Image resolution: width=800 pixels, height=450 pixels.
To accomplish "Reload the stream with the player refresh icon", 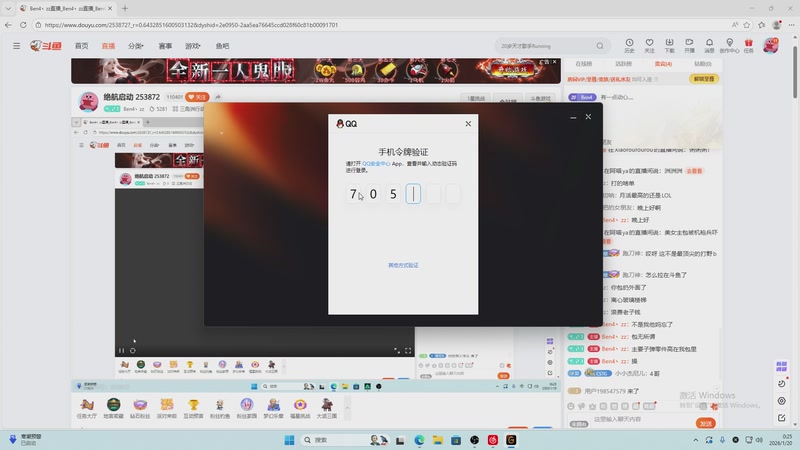I will pyautogui.click(x=133, y=351).
